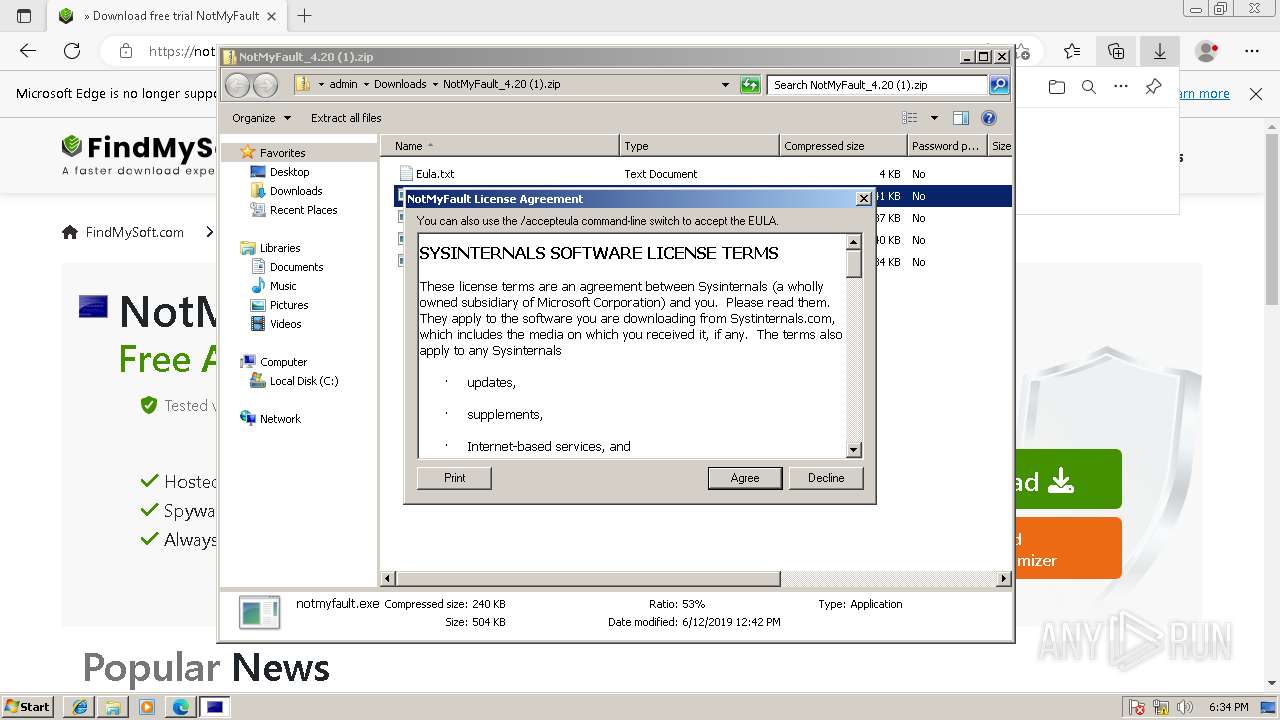The width and height of the screenshot is (1280, 720).
Task: Expand dropdown arrow before Downloads breadcrumb
Action: 366,85
